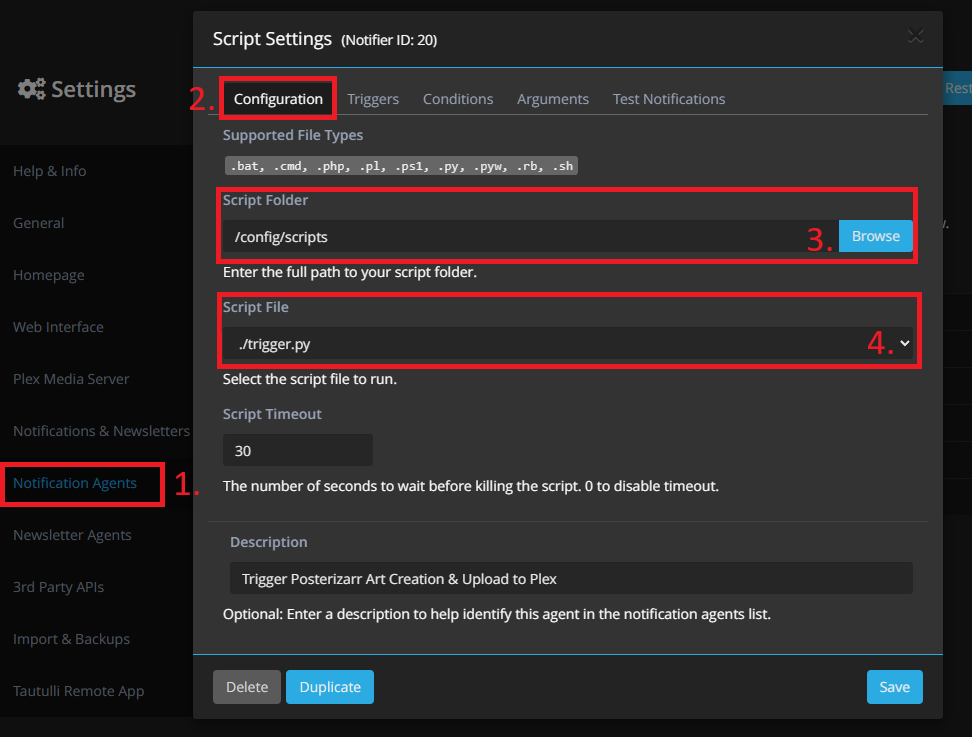Delete this notification agent
The width and height of the screenshot is (972, 737).
[x=246, y=687]
